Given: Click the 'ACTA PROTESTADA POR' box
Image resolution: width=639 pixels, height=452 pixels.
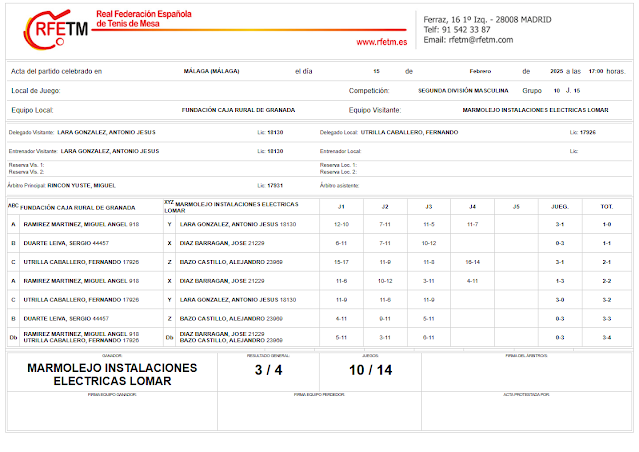Looking at the screenshot, I should (527, 411).
